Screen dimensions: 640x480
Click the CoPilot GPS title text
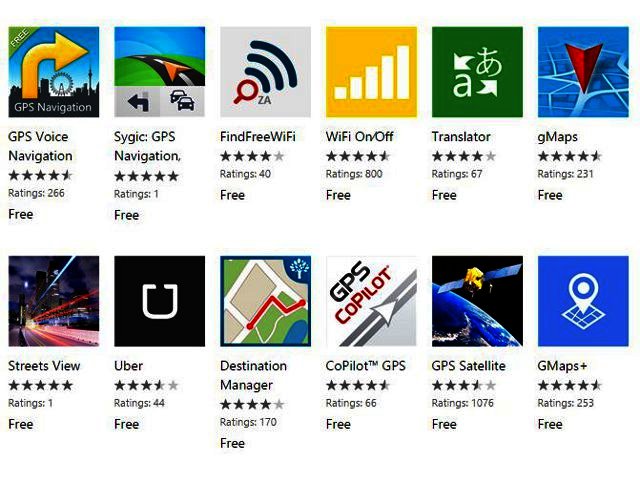(x=365, y=366)
